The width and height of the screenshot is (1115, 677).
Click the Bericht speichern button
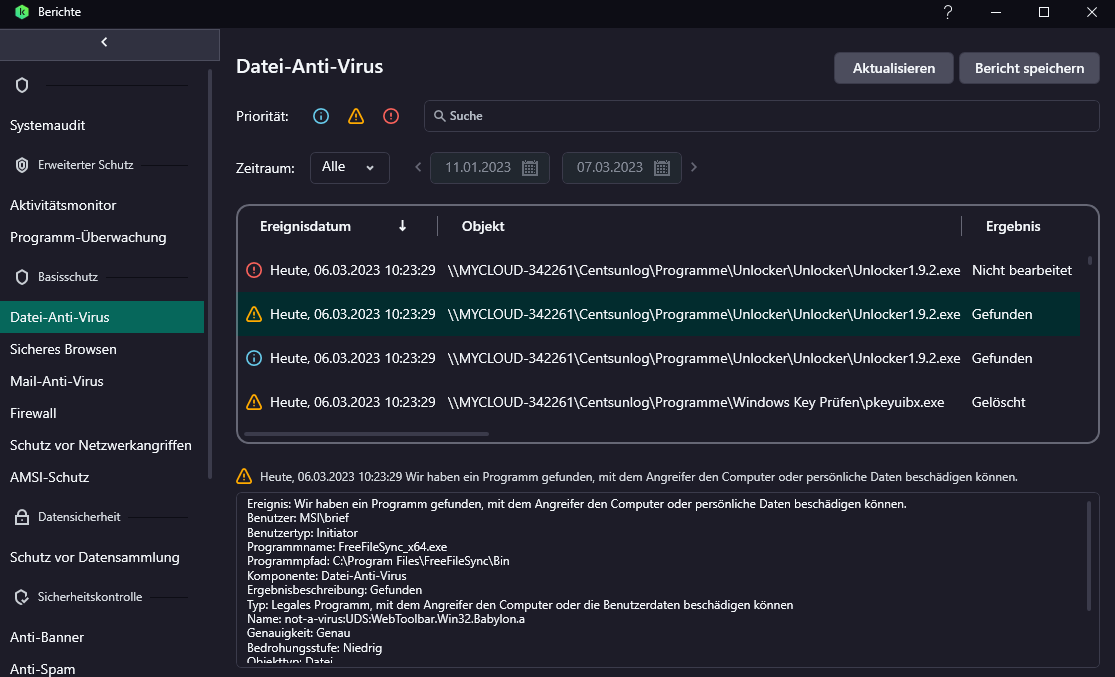(x=1030, y=68)
